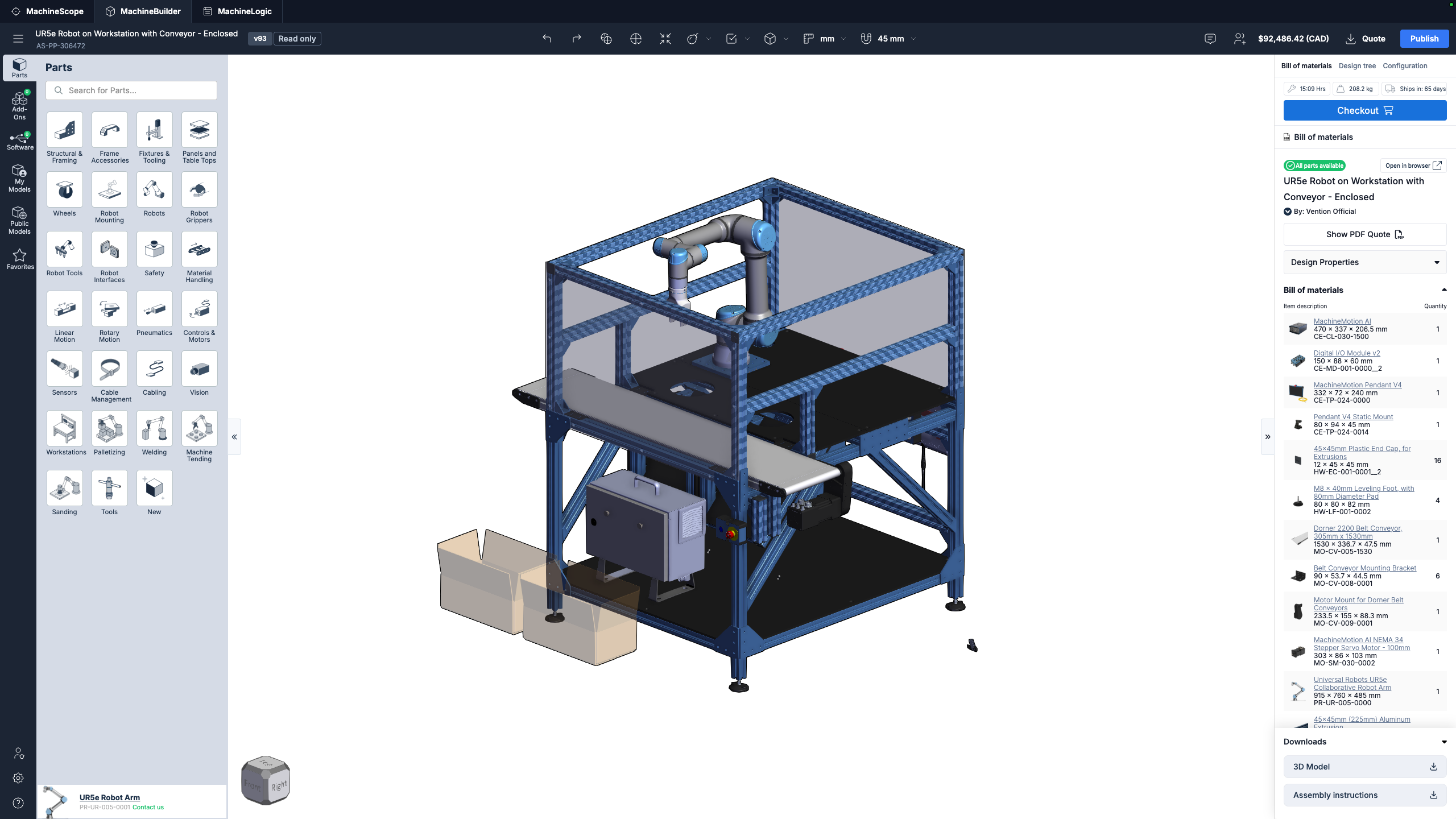The image size is (1456, 819).
Task: Click the Right face of the view cube
Action: 279,786
